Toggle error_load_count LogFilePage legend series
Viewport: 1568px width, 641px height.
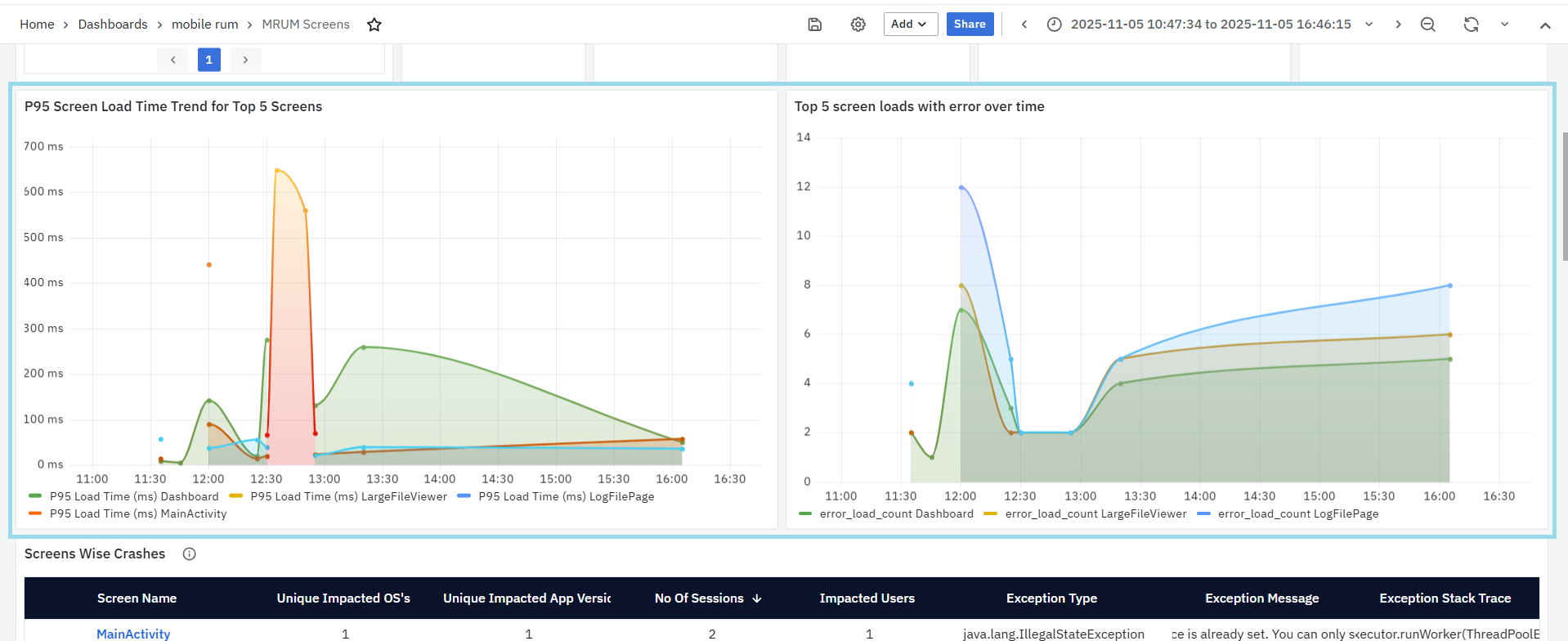[x=1297, y=513]
